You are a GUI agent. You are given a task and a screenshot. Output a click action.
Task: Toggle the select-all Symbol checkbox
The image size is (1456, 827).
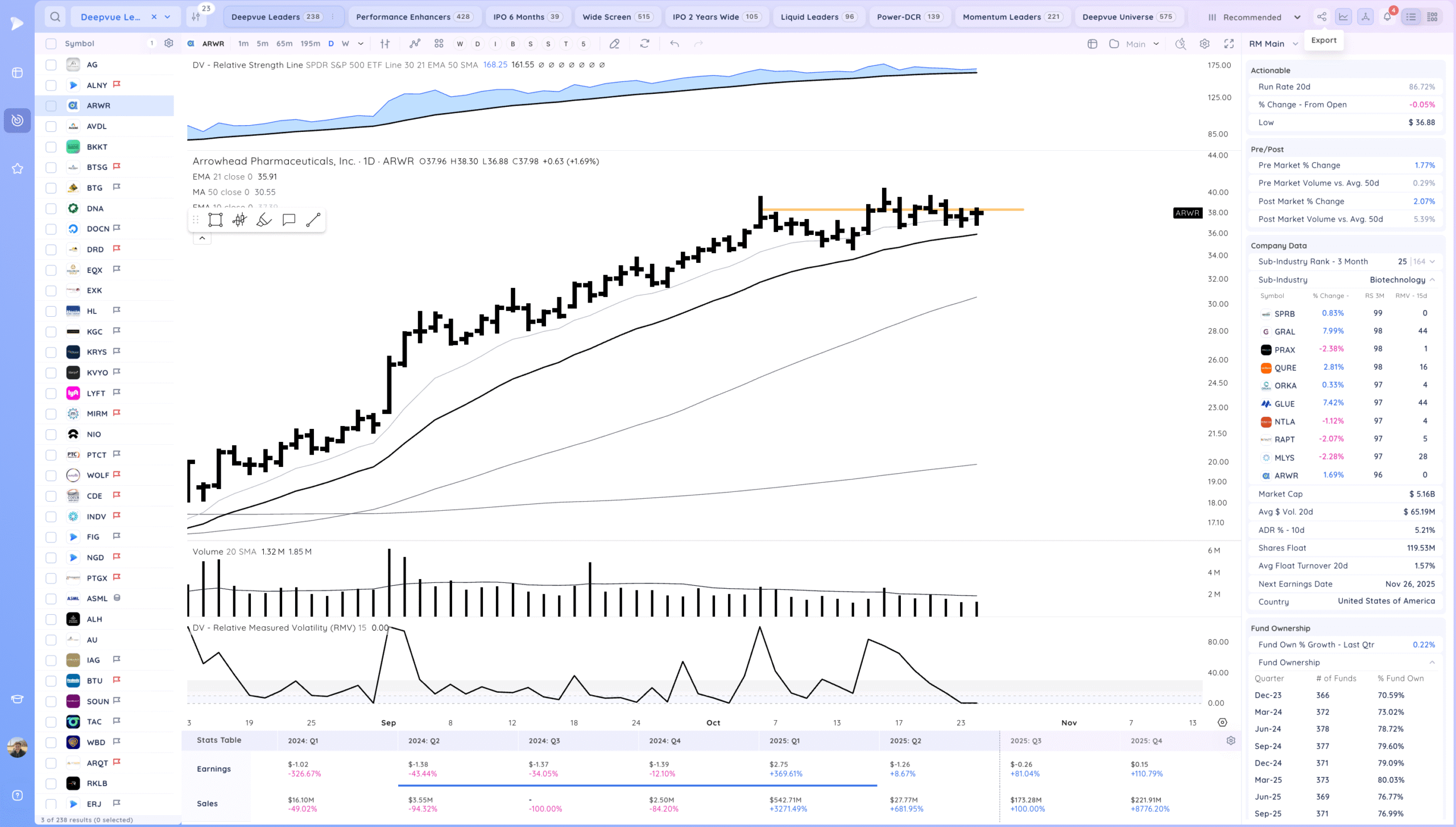click(x=51, y=44)
